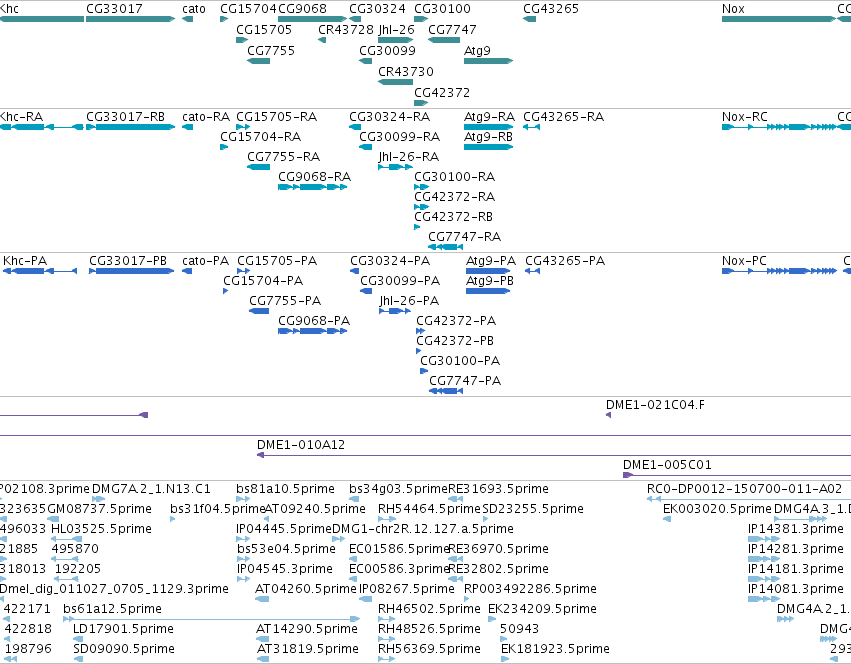Select the Jhl-26-RA transcript label
Screen dimensions: 851x664
point(409,156)
